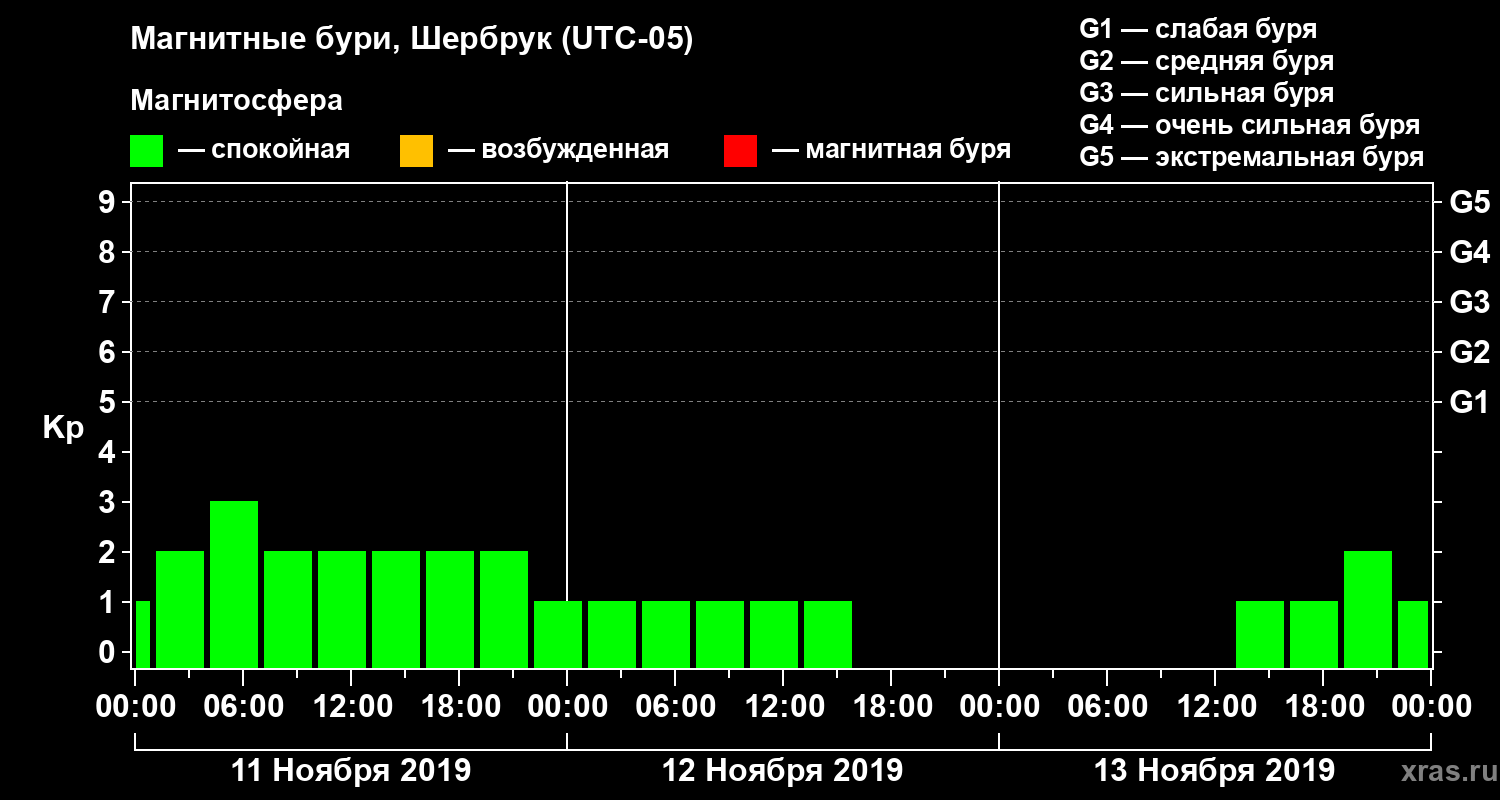The height and width of the screenshot is (800, 1500).
Task: Click the green calm magnetosphere legend swatch
Action: point(147,151)
